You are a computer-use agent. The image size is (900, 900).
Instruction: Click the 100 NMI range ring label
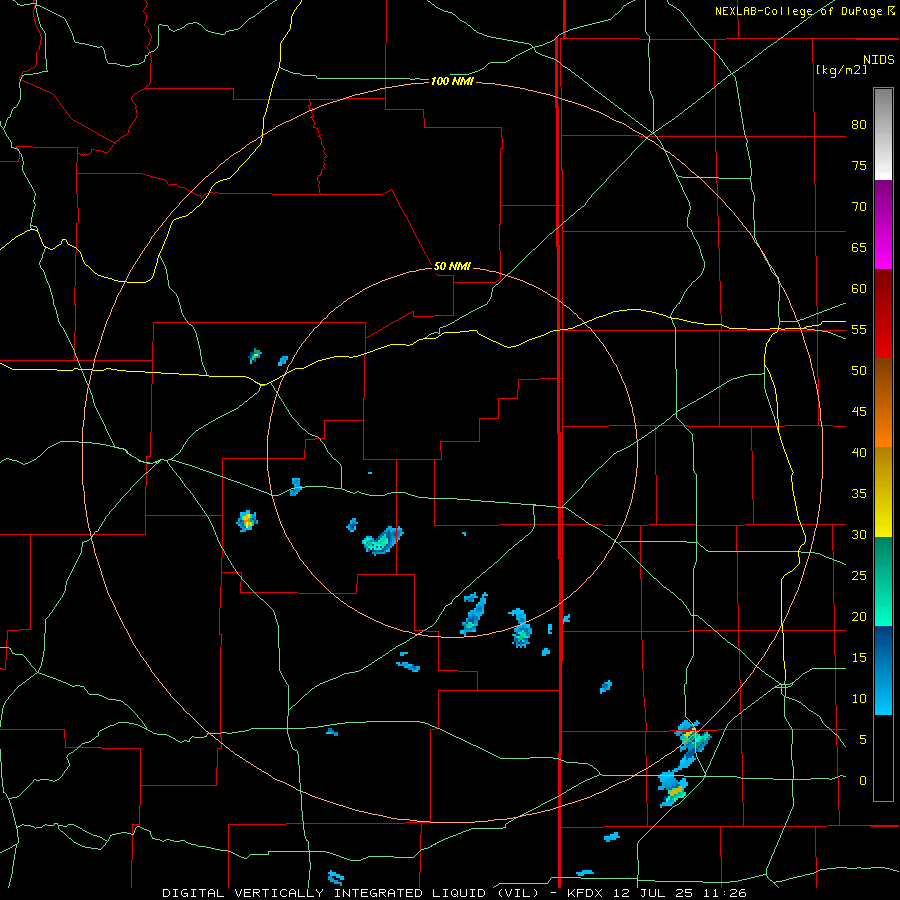[x=452, y=82]
